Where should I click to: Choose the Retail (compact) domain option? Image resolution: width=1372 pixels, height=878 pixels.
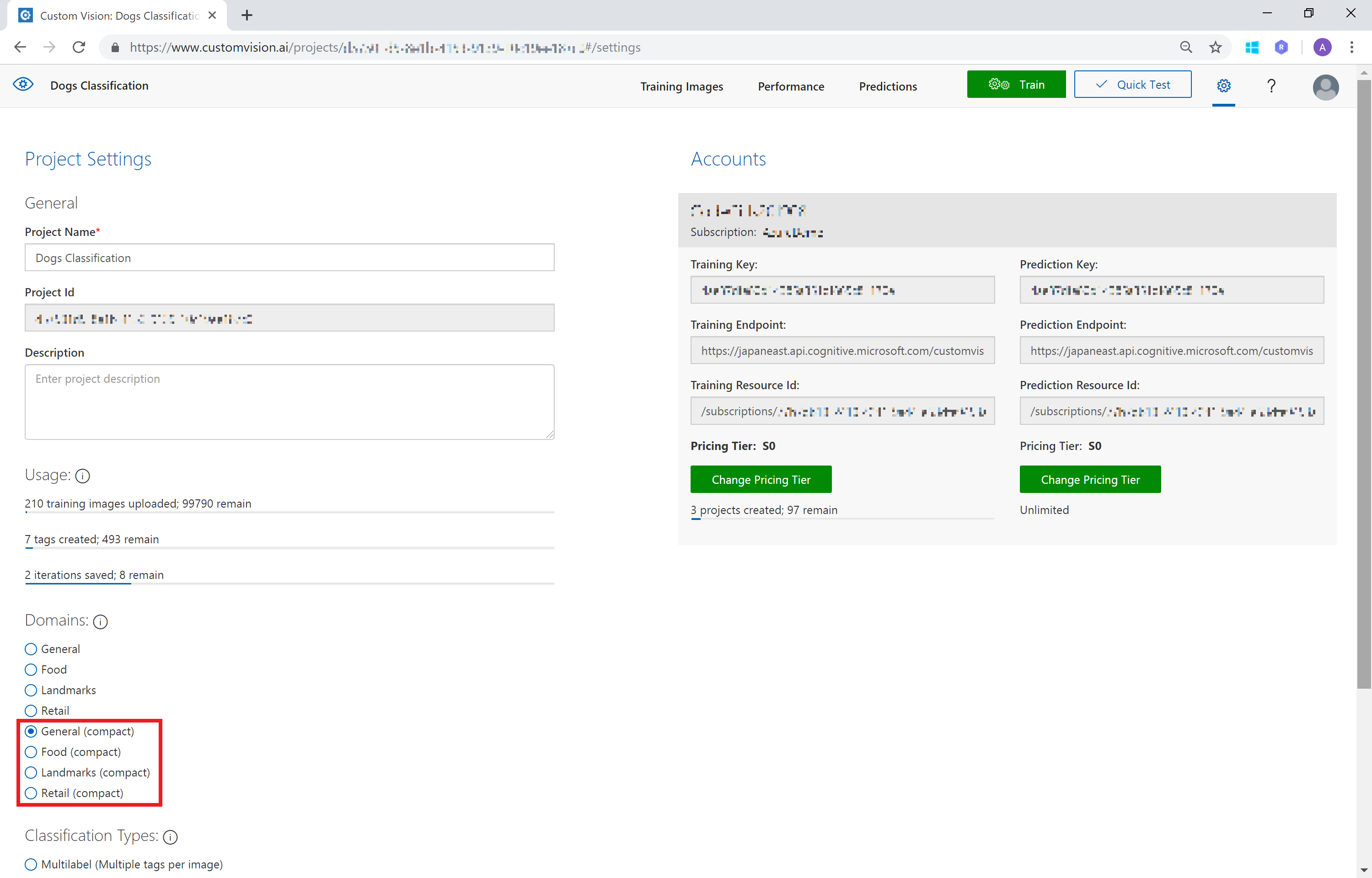(x=31, y=793)
